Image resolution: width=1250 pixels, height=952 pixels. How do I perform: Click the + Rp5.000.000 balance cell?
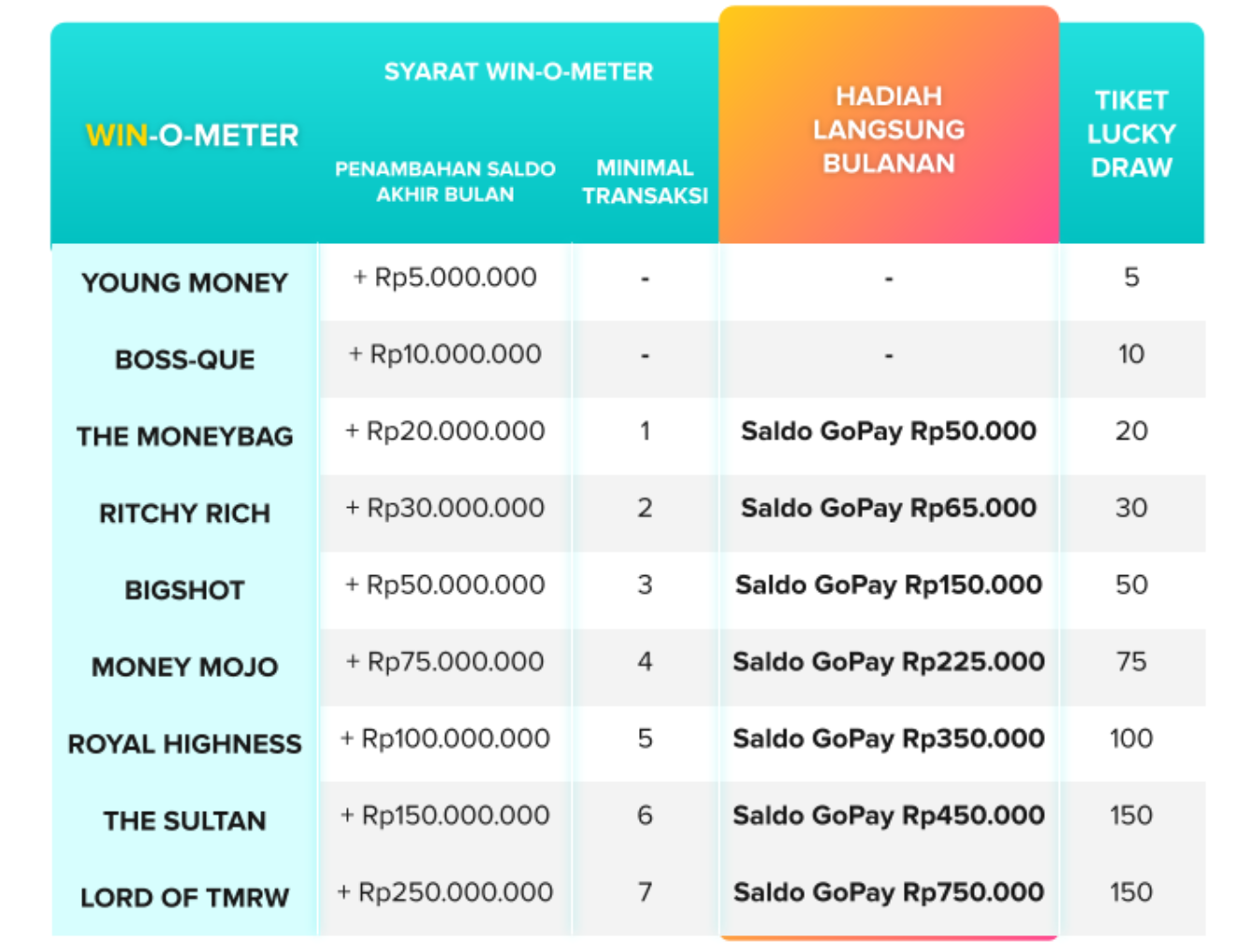click(x=445, y=278)
